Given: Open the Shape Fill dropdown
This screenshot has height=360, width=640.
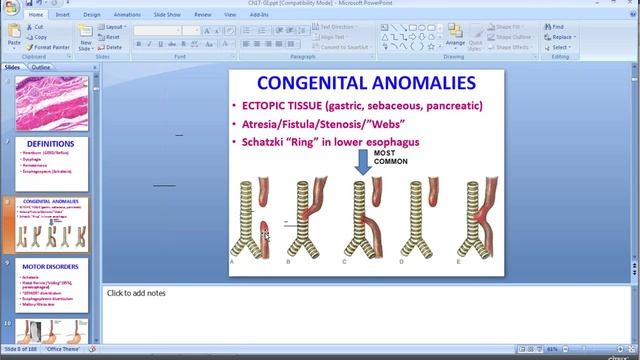Looking at the screenshot, I should coord(506,27).
